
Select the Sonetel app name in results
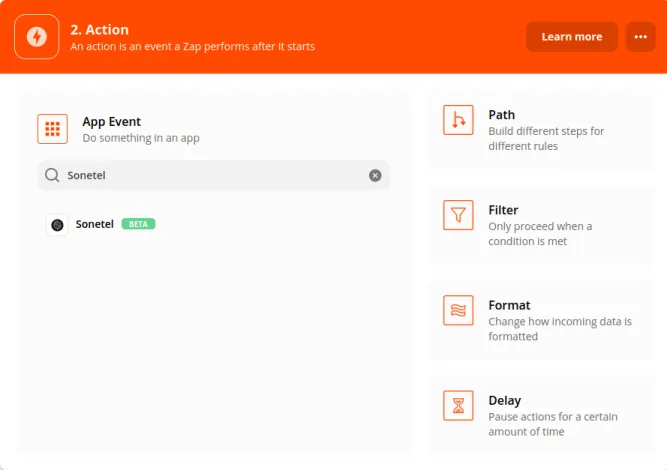pos(95,224)
